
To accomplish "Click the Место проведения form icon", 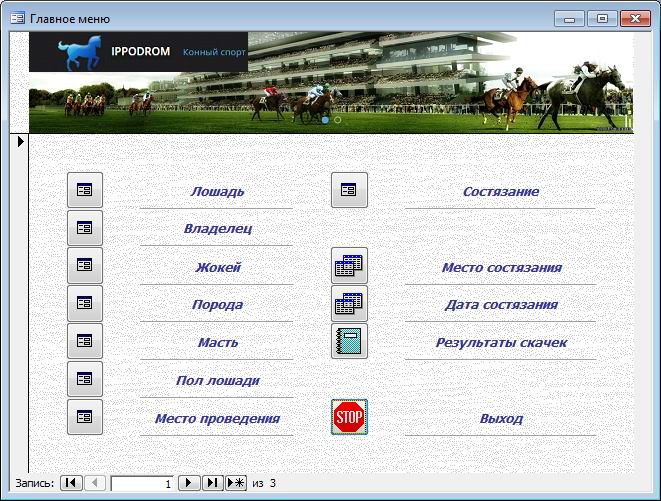I will [85, 417].
